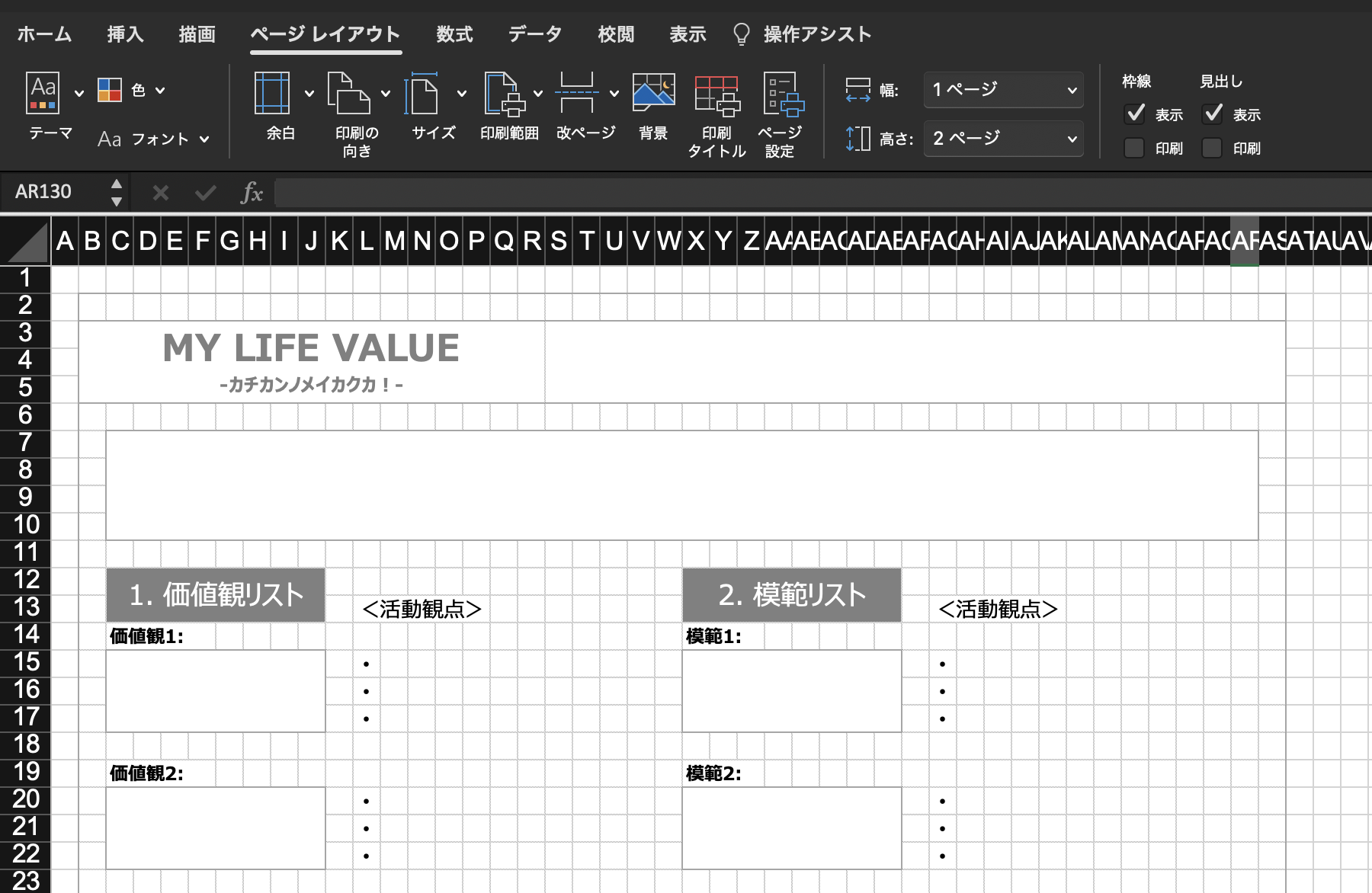Image resolution: width=1372 pixels, height=893 pixels.
Task: Expand the フォント theme fonts dropdown
Action: click(x=153, y=139)
